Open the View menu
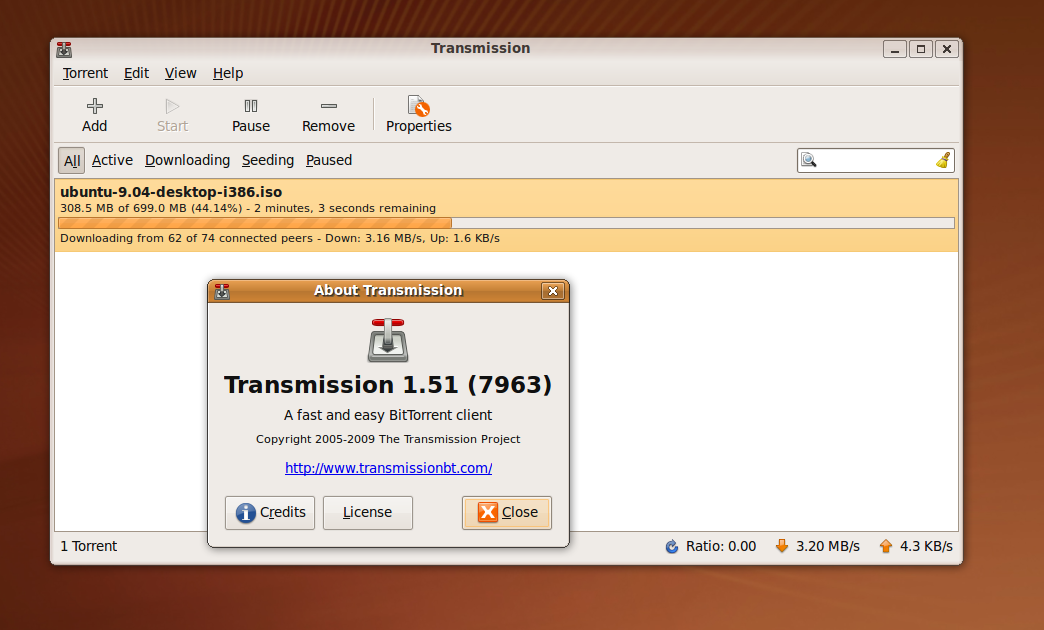 (x=180, y=73)
